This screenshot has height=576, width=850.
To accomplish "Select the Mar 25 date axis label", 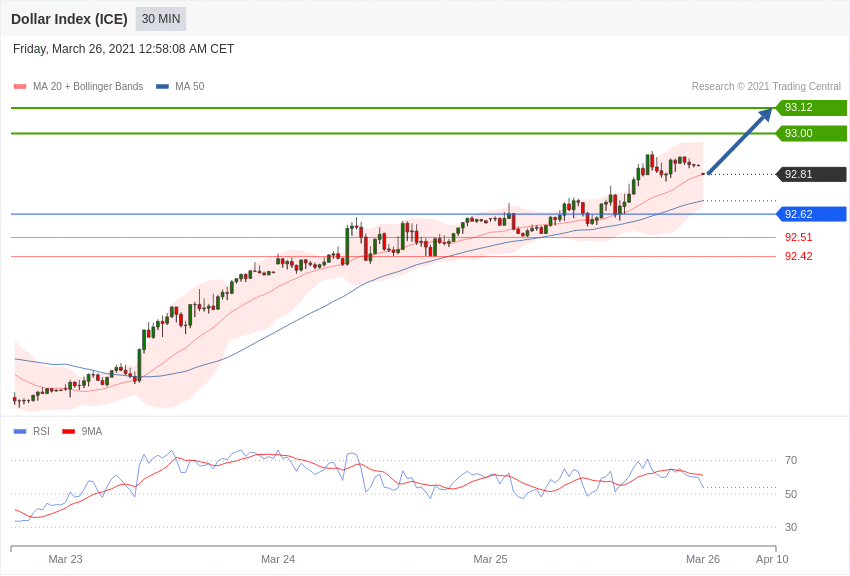I will click(x=490, y=559).
